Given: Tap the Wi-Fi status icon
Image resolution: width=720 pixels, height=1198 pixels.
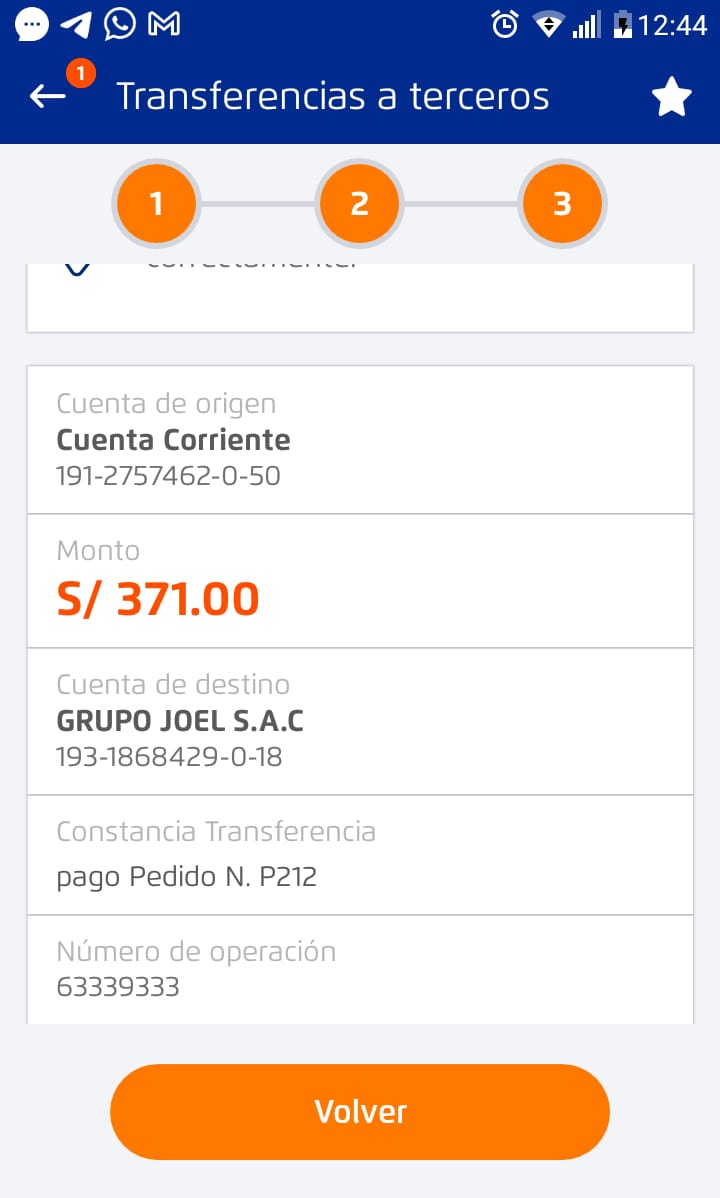Looking at the screenshot, I should (548, 24).
